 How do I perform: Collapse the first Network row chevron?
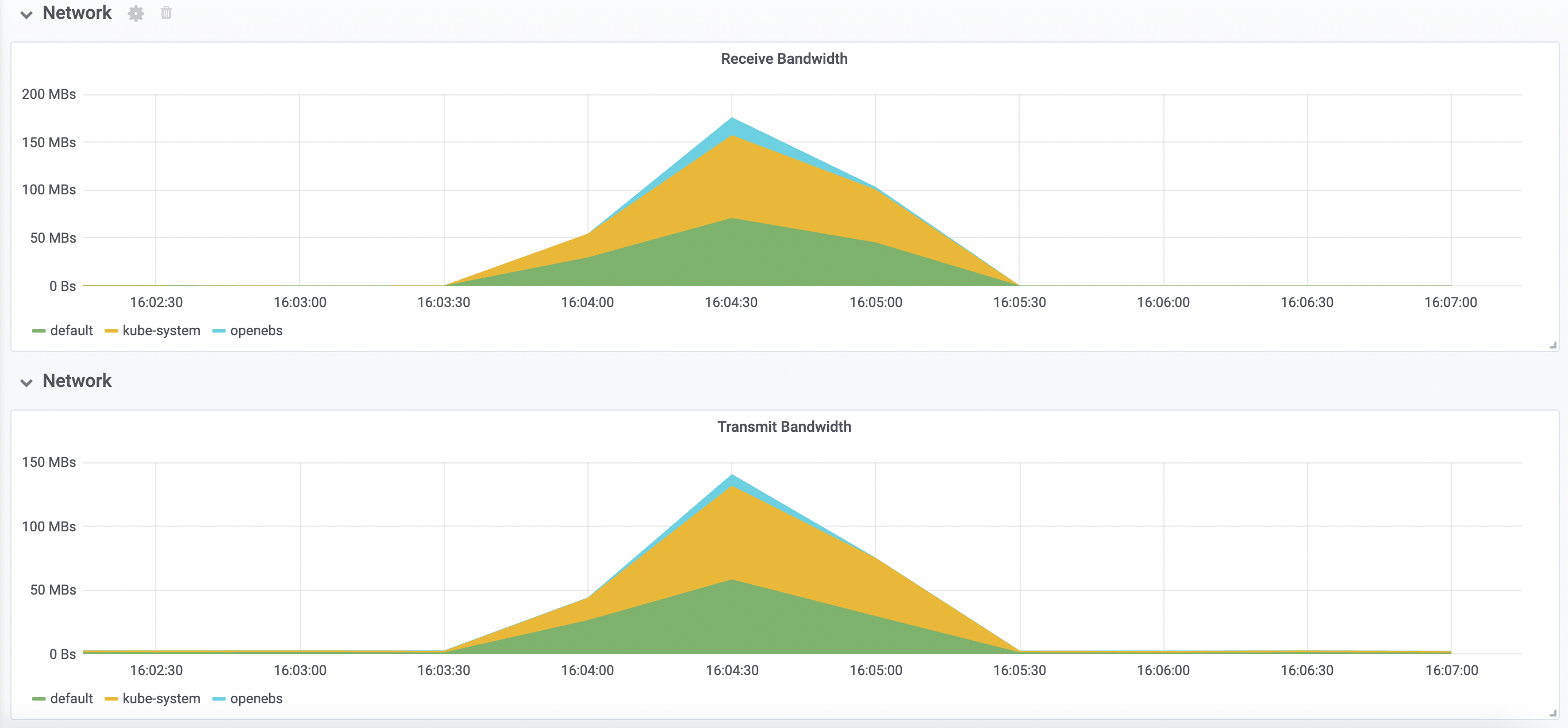pyautogui.click(x=26, y=14)
